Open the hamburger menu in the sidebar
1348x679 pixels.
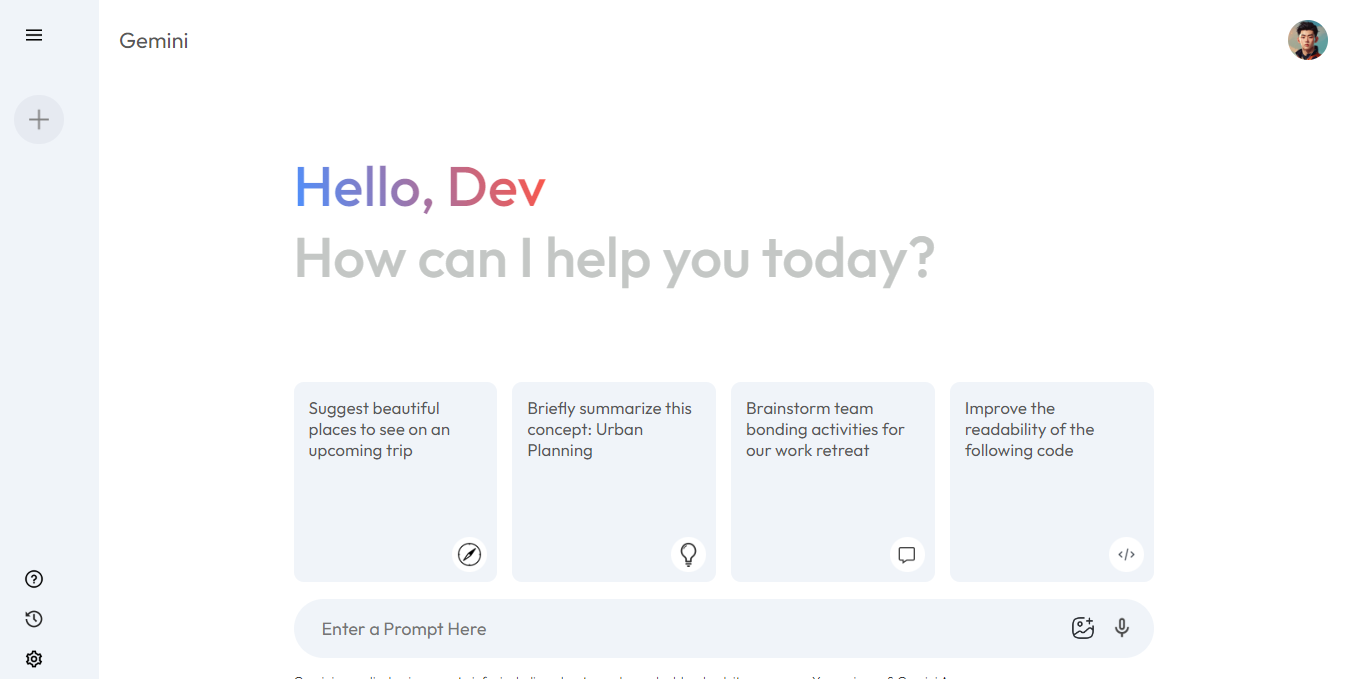click(x=34, y=35)
